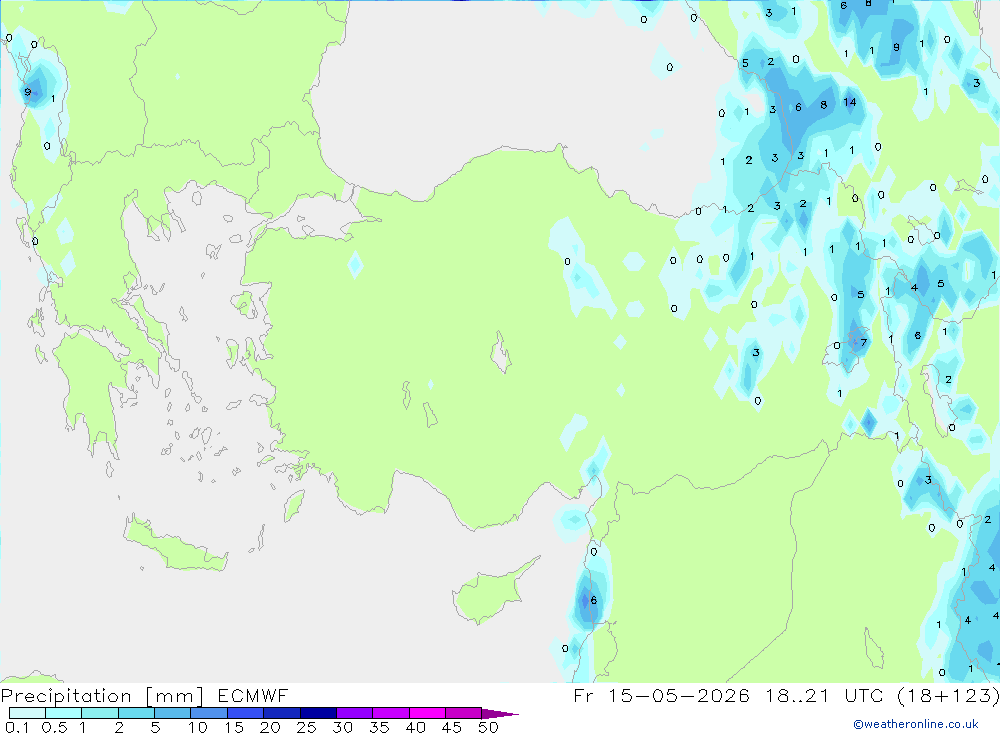
Task: Click the 5–10 mm blue legend swatch
Action: 172,713
